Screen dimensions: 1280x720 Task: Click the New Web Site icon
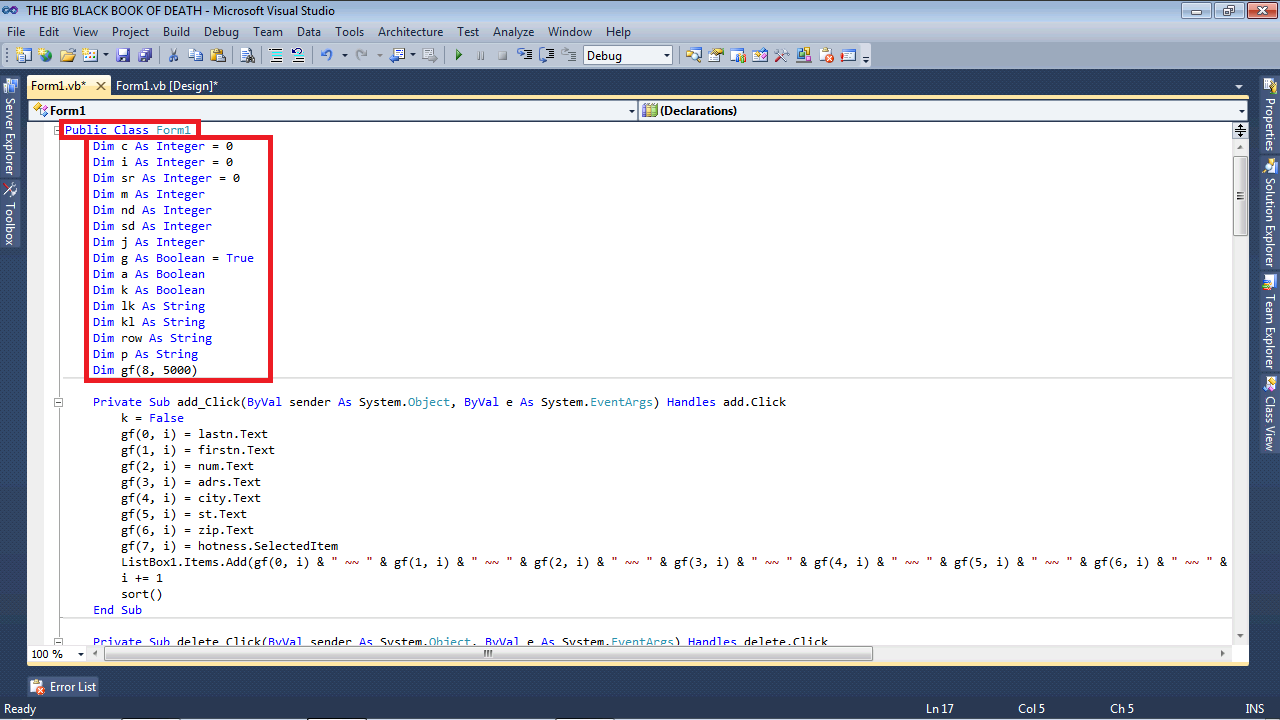(x=45, y=56)
